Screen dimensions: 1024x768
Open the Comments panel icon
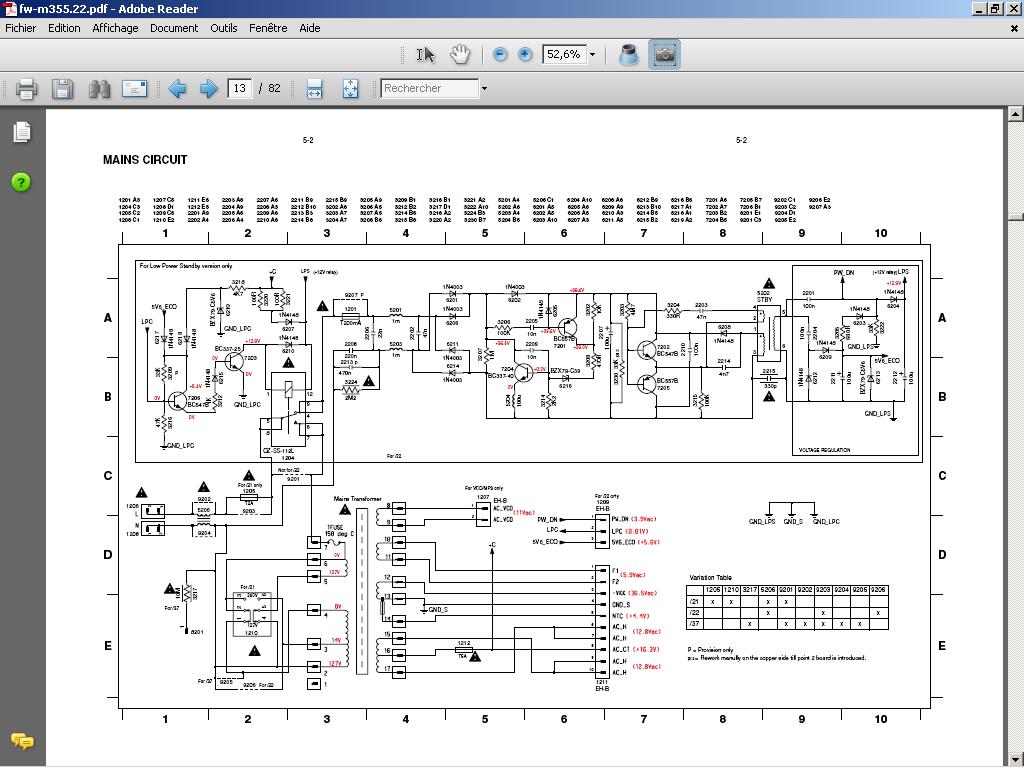tap(22, 742)
